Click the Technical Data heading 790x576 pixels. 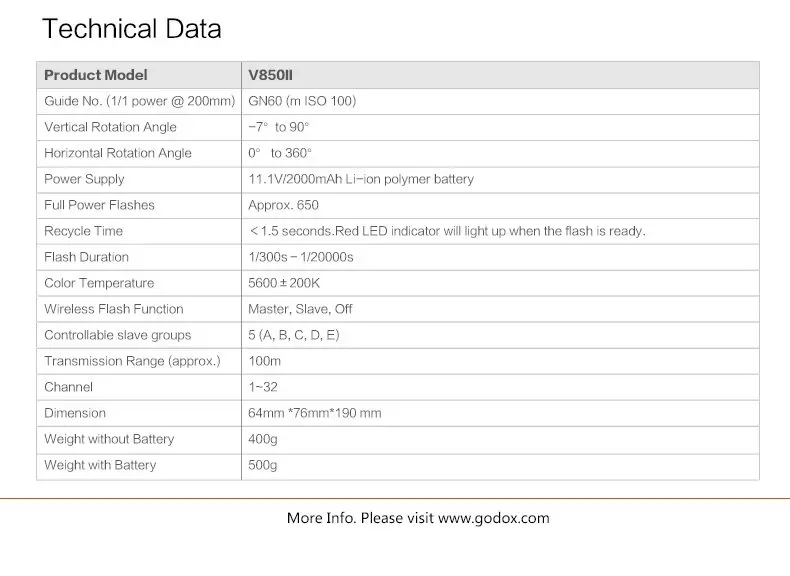[x=132, y=29]
